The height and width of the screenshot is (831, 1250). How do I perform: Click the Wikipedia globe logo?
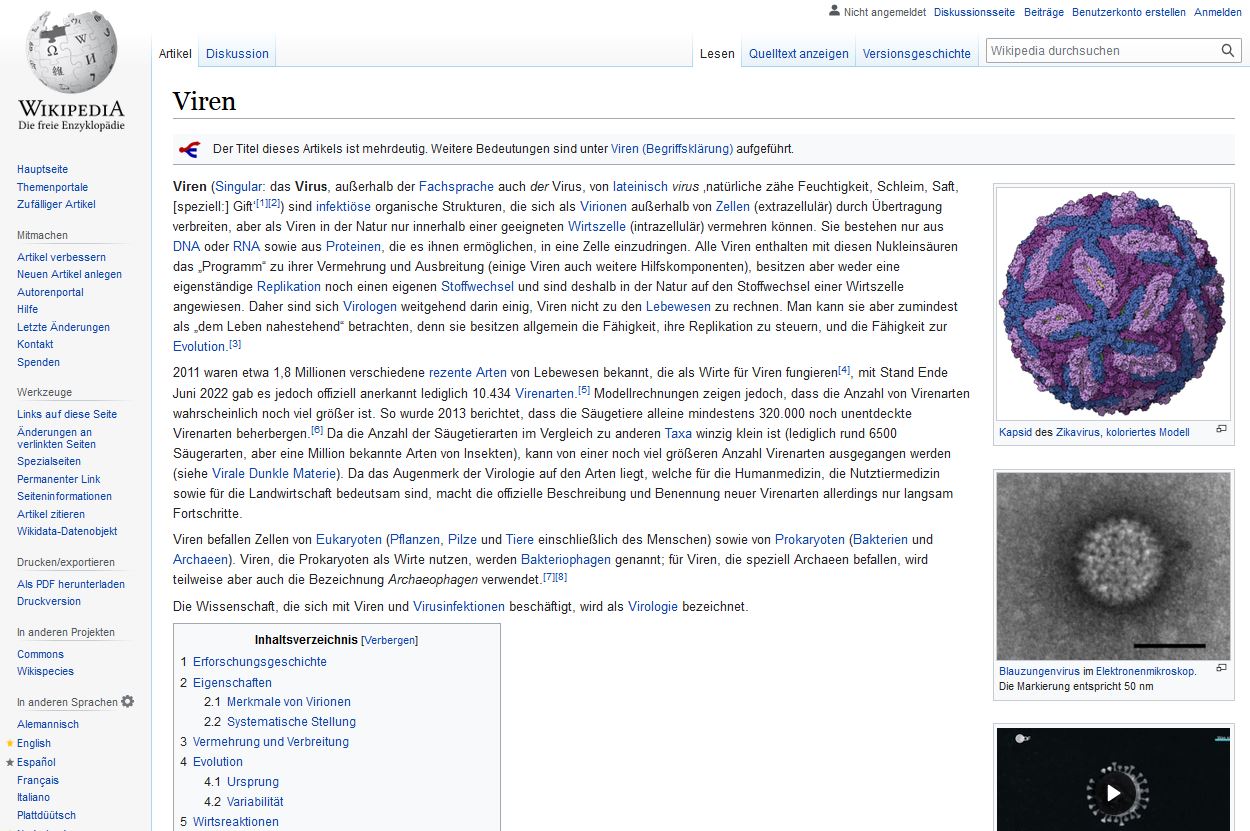click(70, 53)
